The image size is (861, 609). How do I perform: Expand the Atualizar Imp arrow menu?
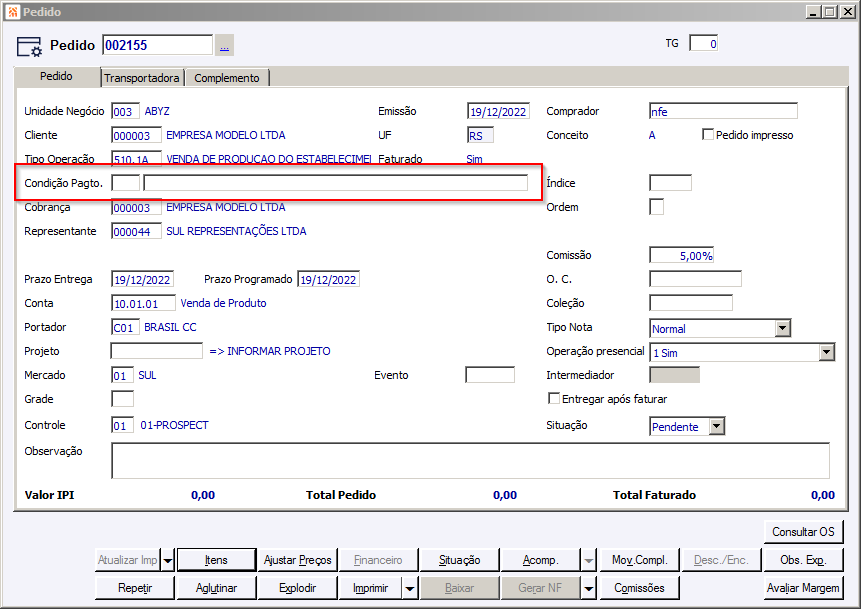(168, 560)
